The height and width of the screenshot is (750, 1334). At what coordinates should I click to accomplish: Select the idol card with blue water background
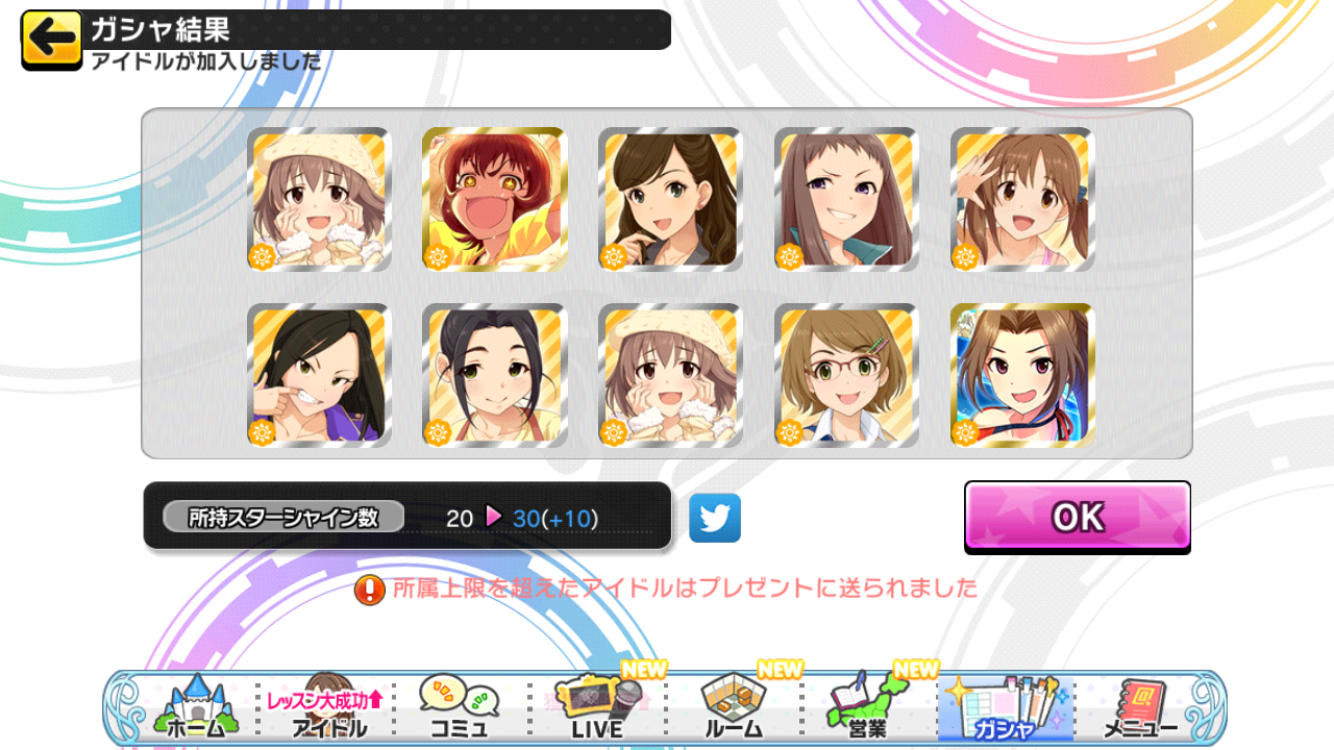[1023, 375]
